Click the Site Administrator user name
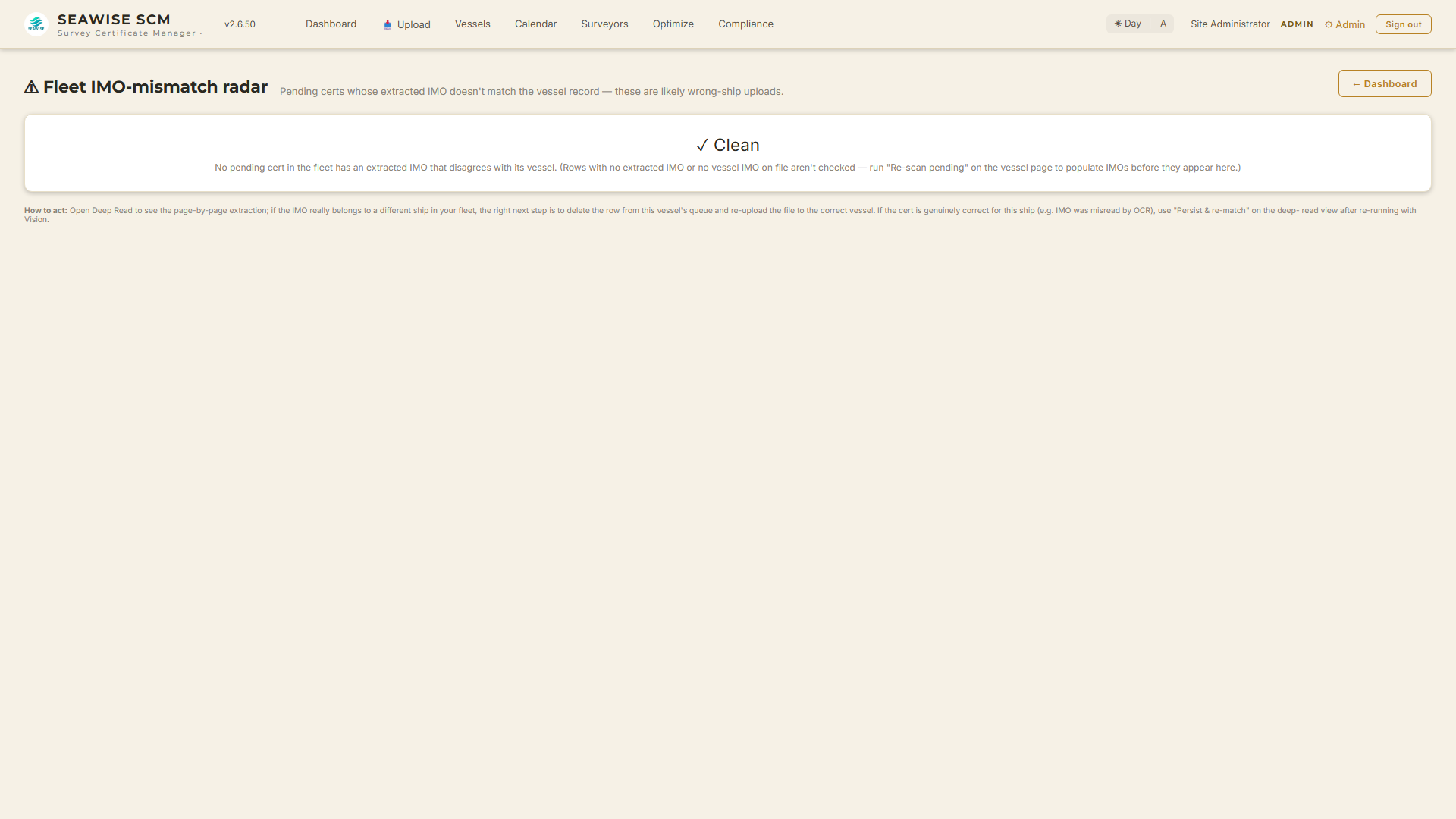Image resolution: width=1456 pixels, height=819 pixels. click(1230, 24)
